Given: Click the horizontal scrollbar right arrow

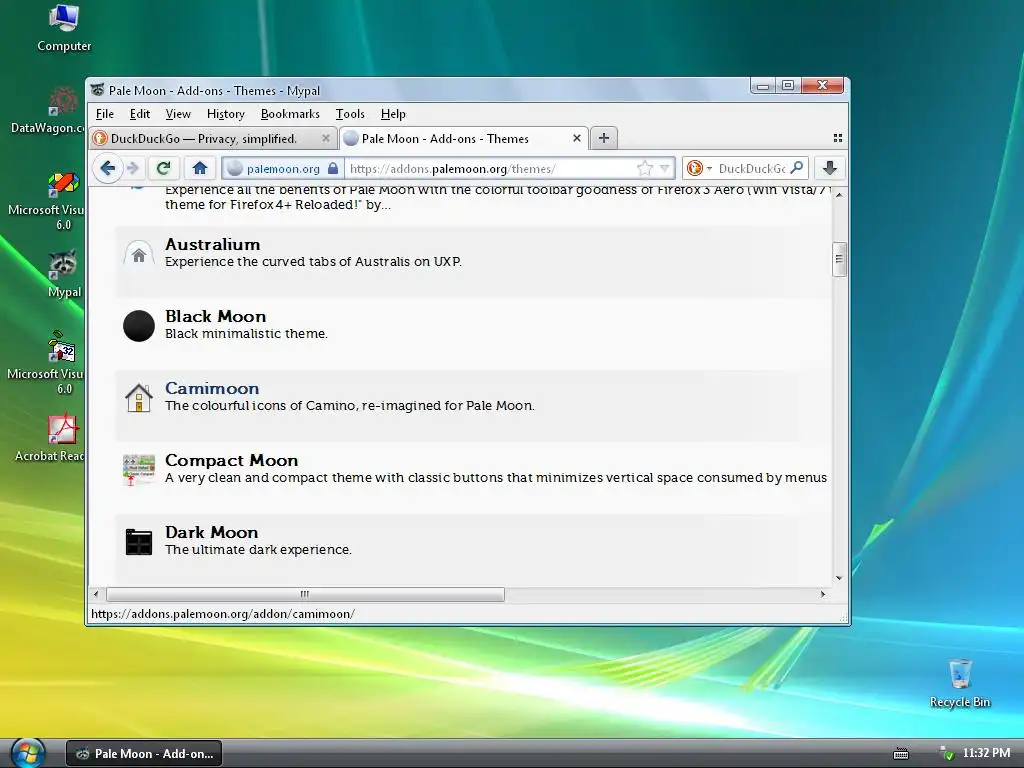Looking at the screenshot, I should (823, 594).
